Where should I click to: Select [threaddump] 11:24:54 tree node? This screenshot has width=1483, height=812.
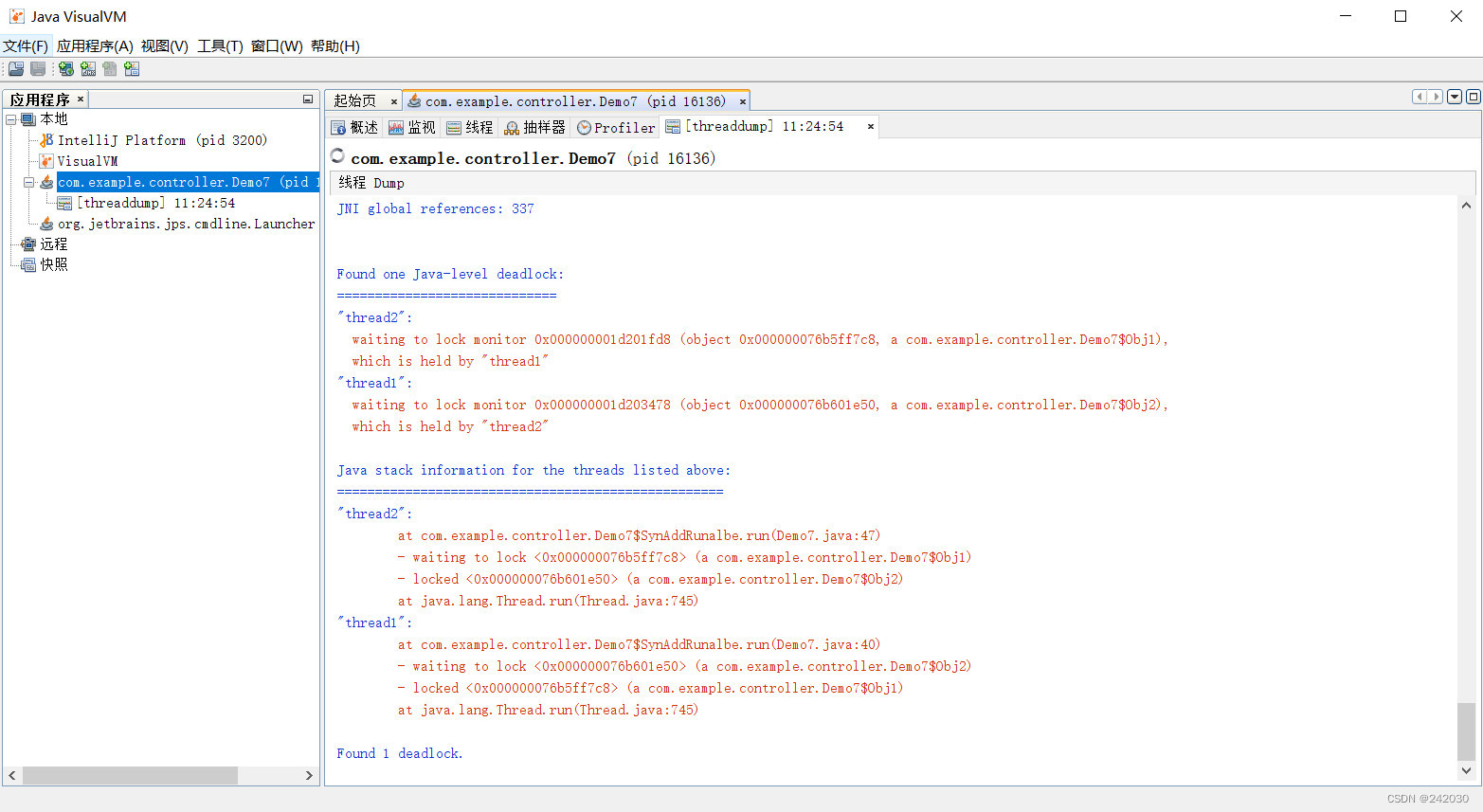pos(155,203)
